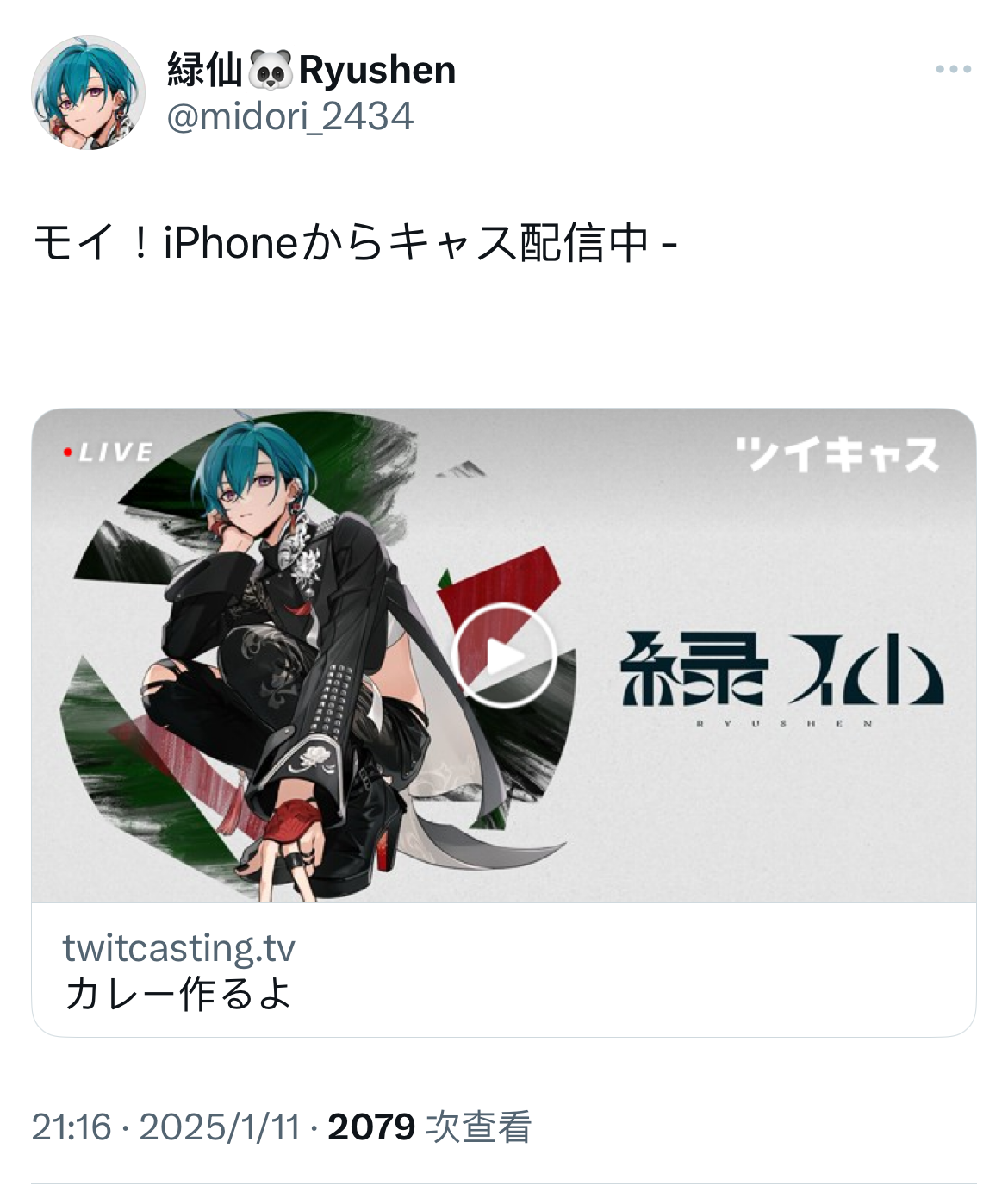Open the three-dot more options menu
This screenshot has width=1008, height=1186.
[x=954, y=69]
